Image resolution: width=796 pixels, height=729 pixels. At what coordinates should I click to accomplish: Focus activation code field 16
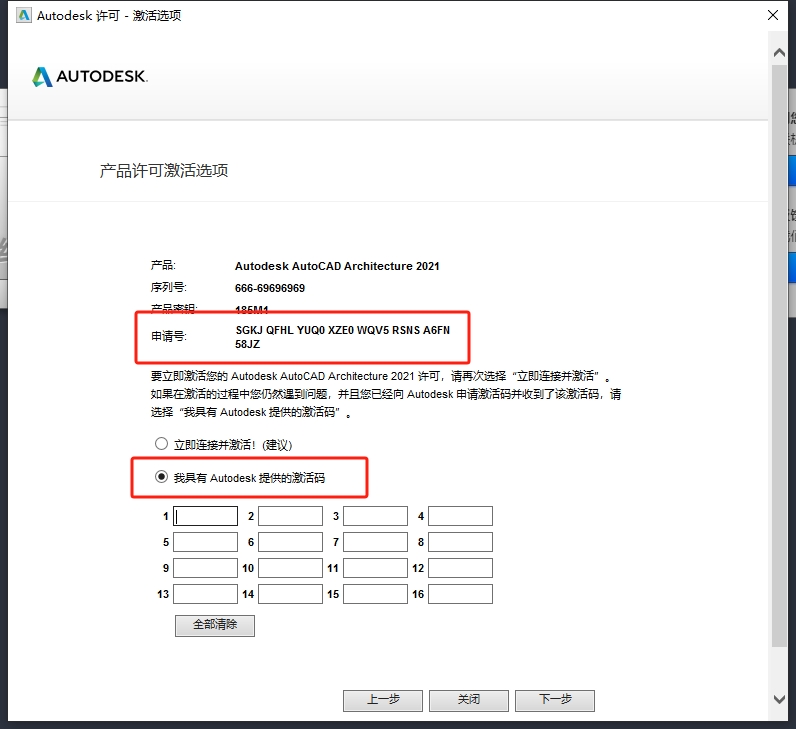tap(460, 594)
